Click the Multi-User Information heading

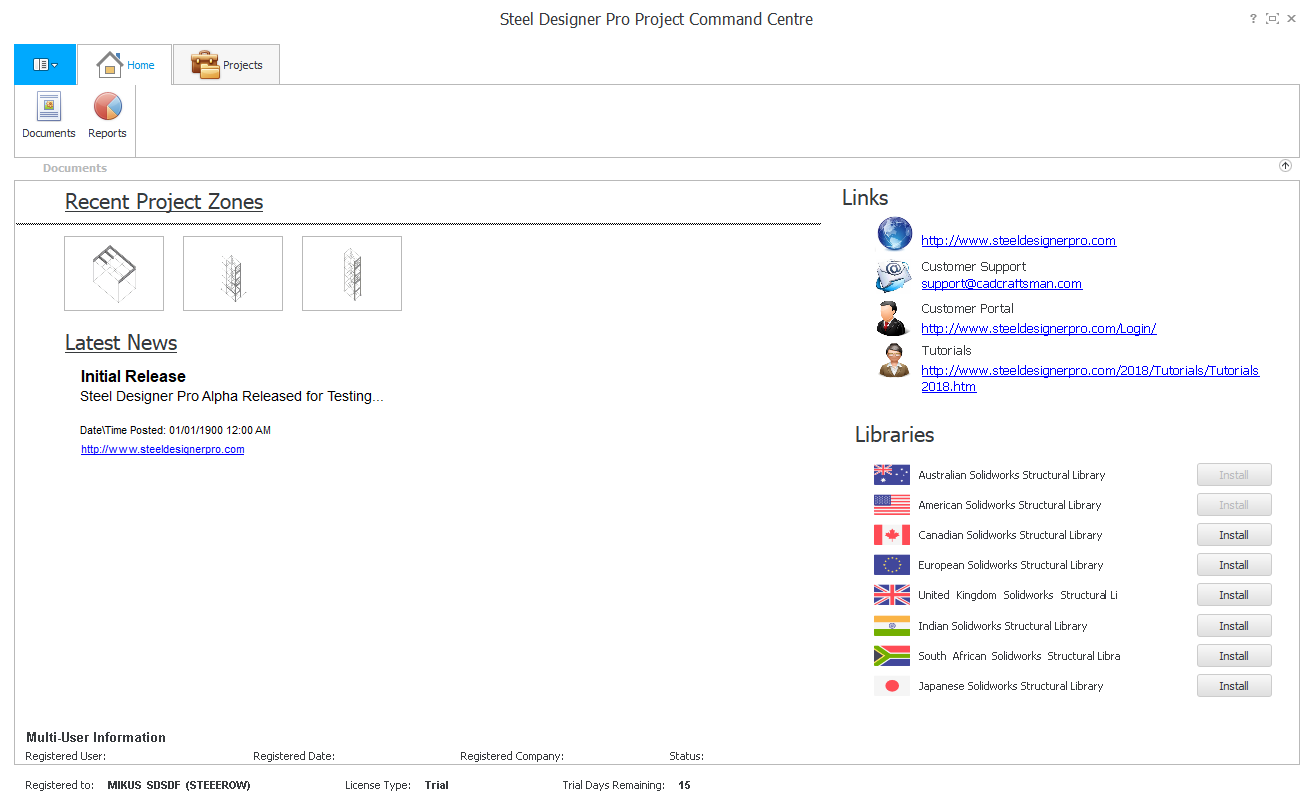point(96,738)
